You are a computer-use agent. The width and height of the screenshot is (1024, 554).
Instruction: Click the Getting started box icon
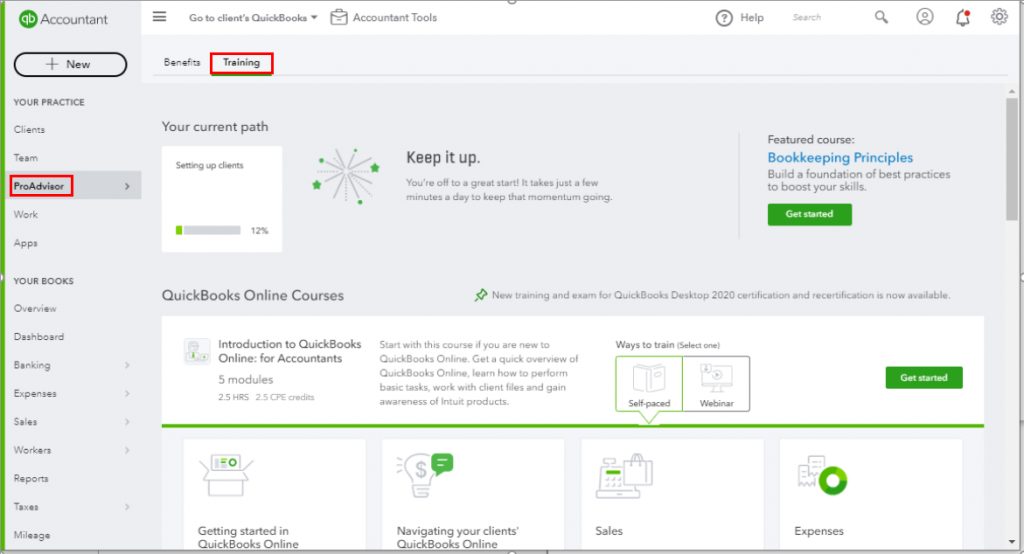pos(227,476)
